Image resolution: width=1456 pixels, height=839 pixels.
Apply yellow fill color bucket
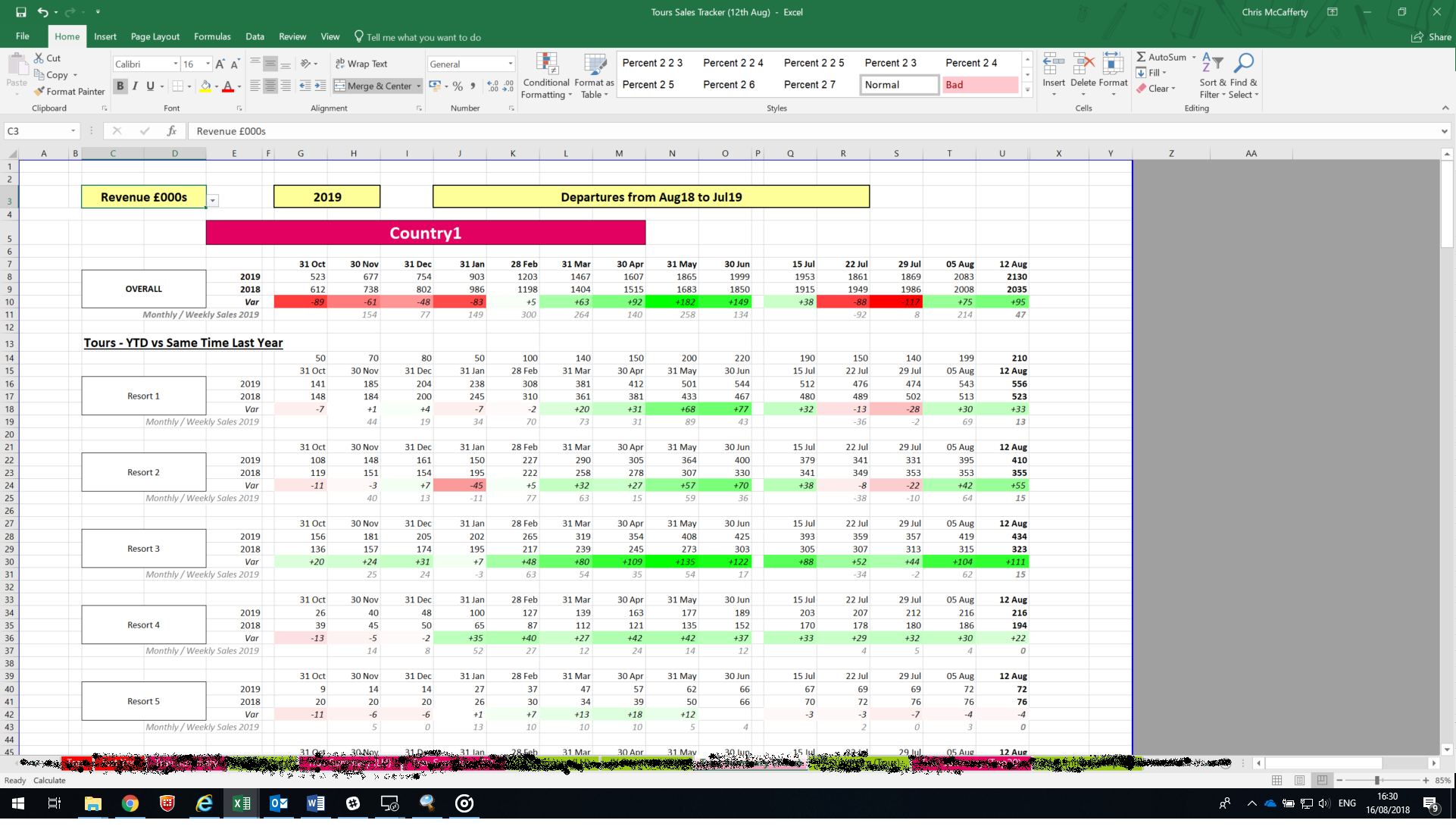[205, 86]
